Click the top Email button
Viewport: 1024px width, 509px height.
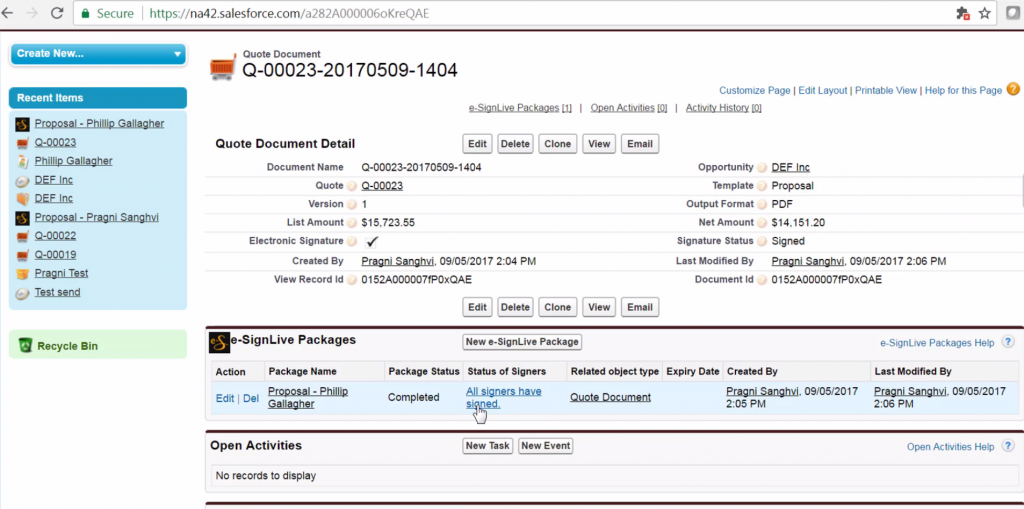pos(639,144)
